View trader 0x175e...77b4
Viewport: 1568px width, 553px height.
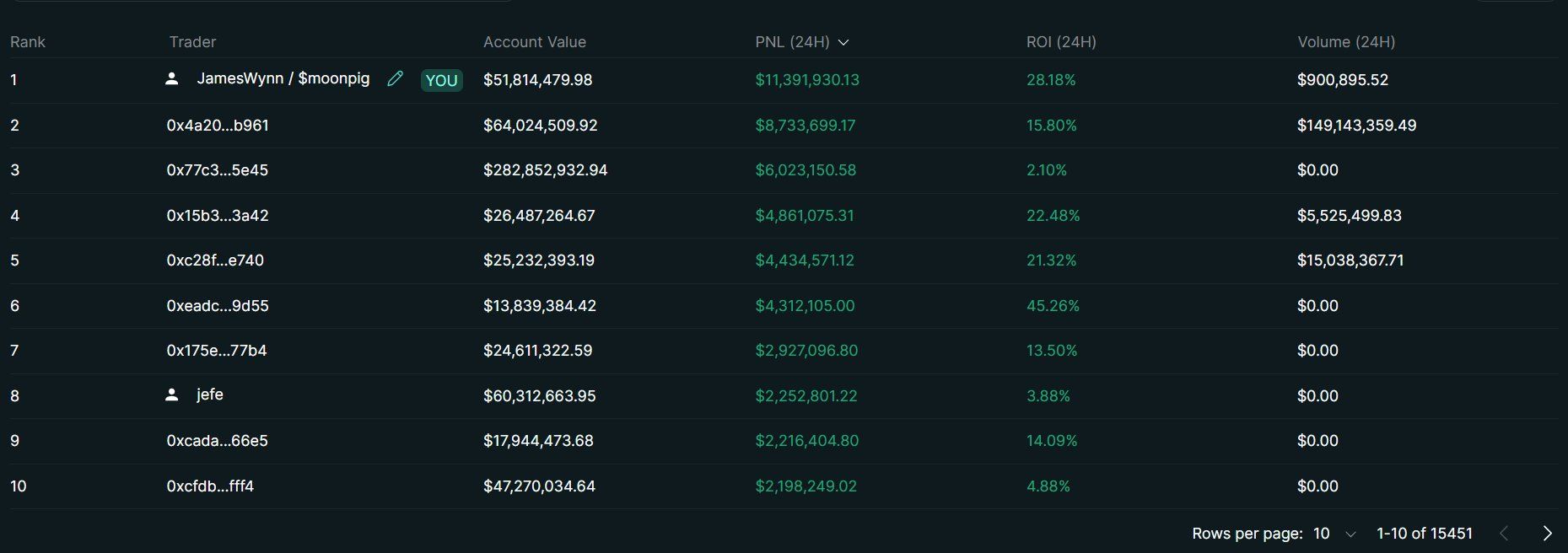coord(217,351)
